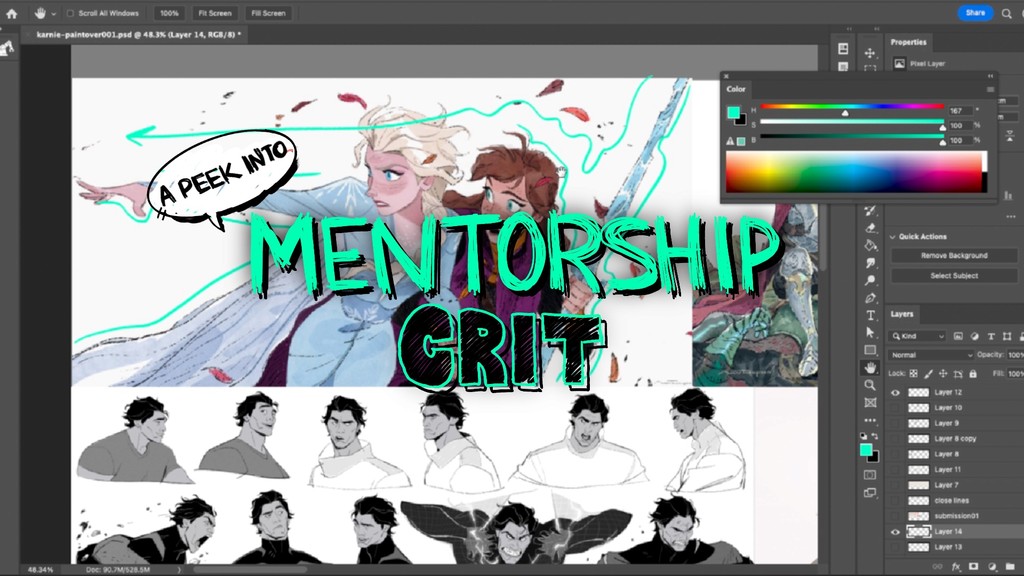Select the Color panel tab
The width and height of the screenshot is (1024, 576).
736,89
